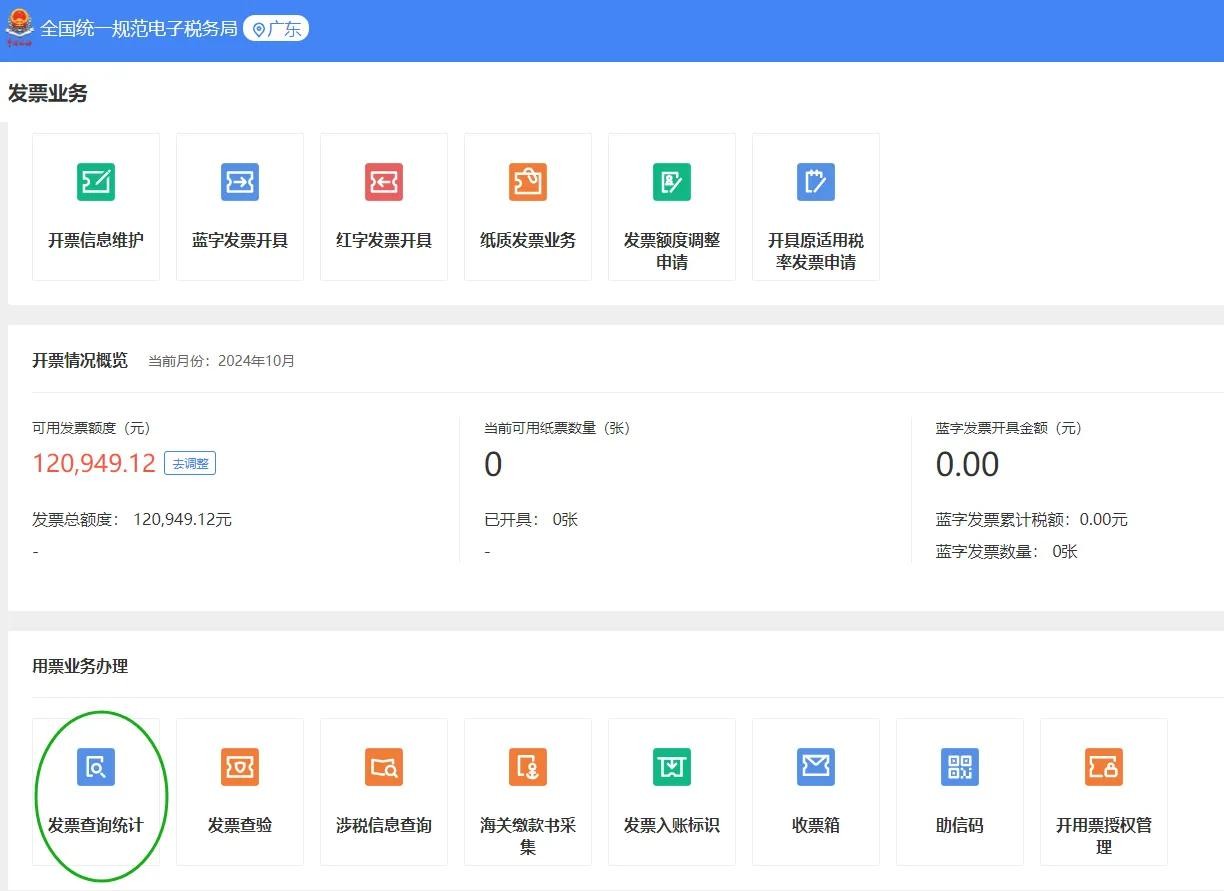Screen dimensions: 1224x891
Task: Click the 助信码 QR code icon
Action: (960, 767)
